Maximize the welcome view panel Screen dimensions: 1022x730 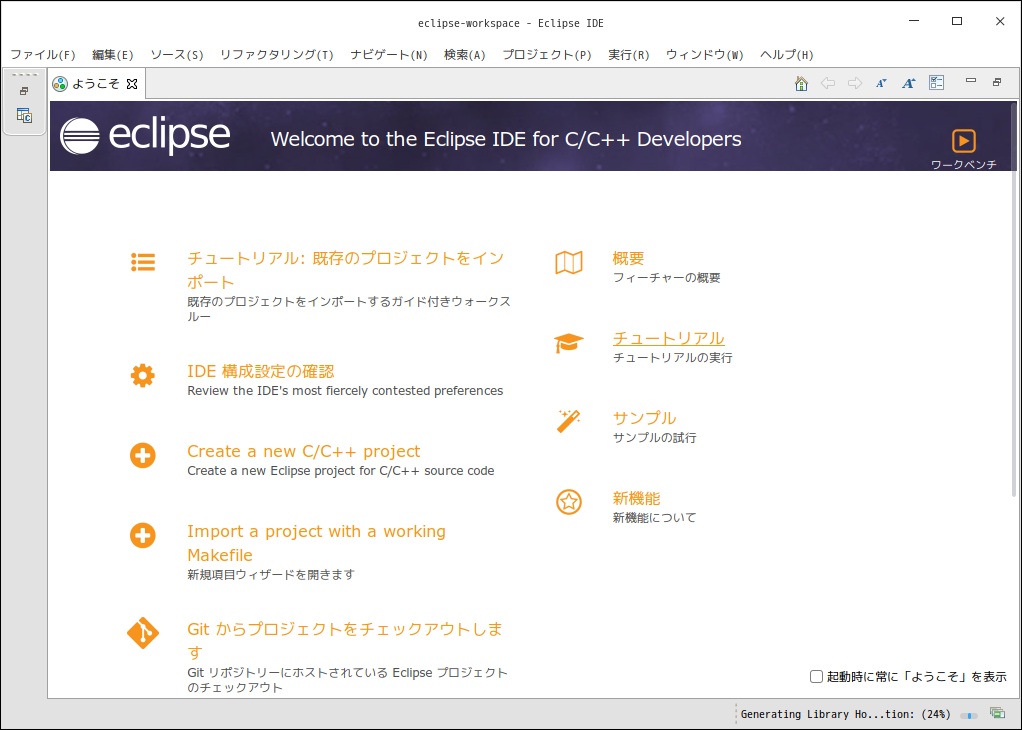tap(997, 82)
